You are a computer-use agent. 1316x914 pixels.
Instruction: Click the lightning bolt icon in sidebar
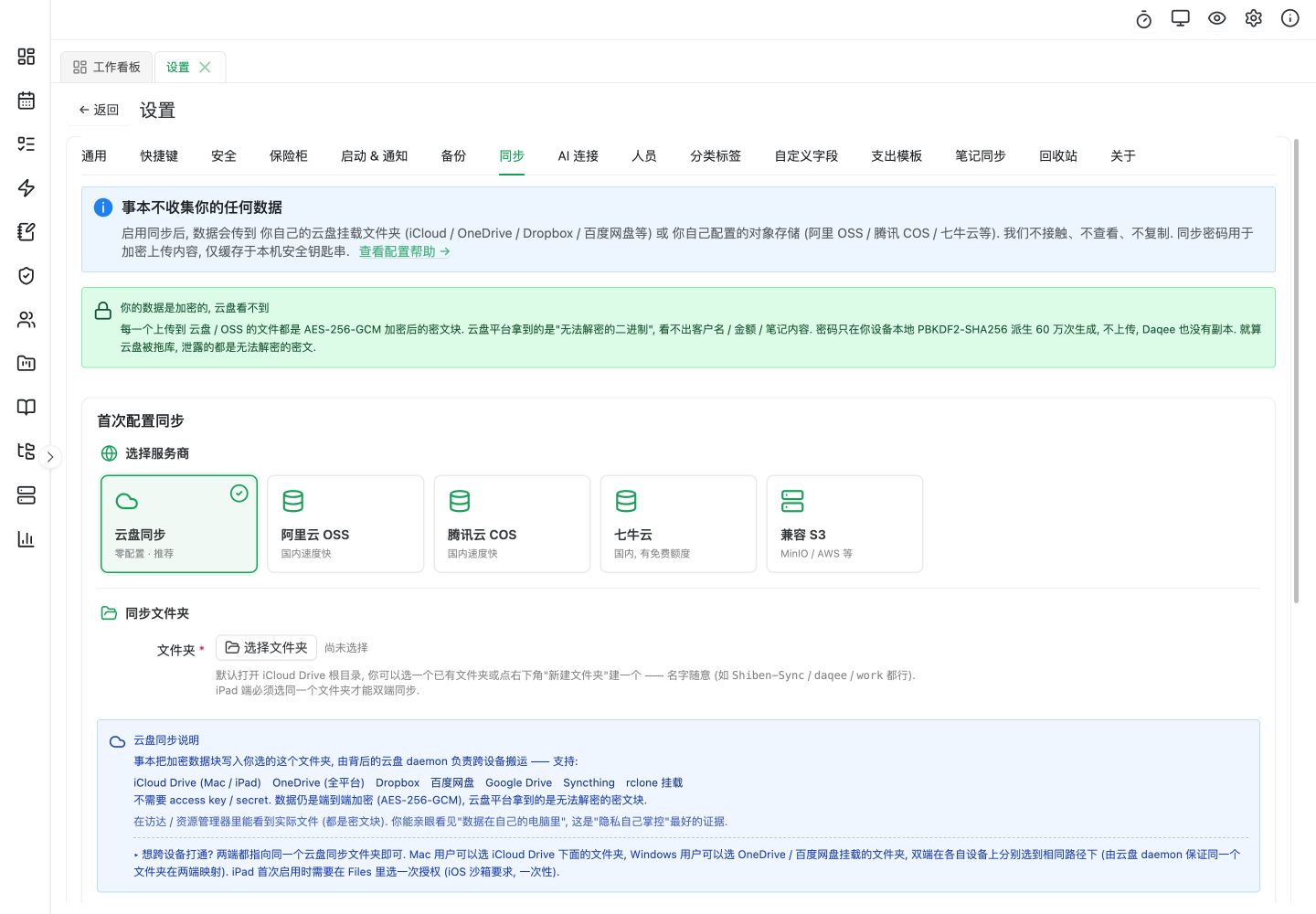(x=27, y=188)
